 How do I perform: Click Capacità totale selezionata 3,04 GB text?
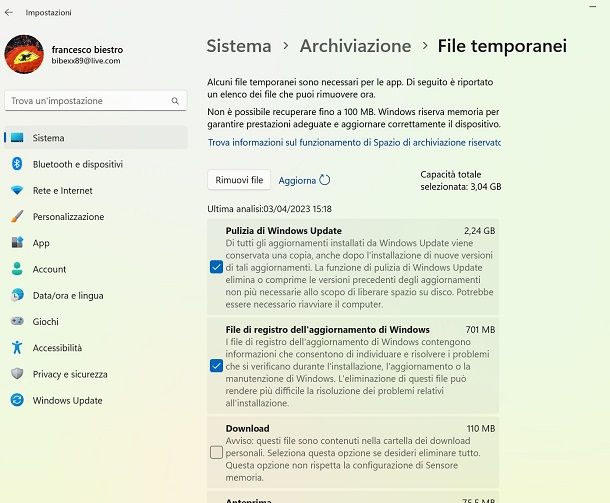(461, 181)
